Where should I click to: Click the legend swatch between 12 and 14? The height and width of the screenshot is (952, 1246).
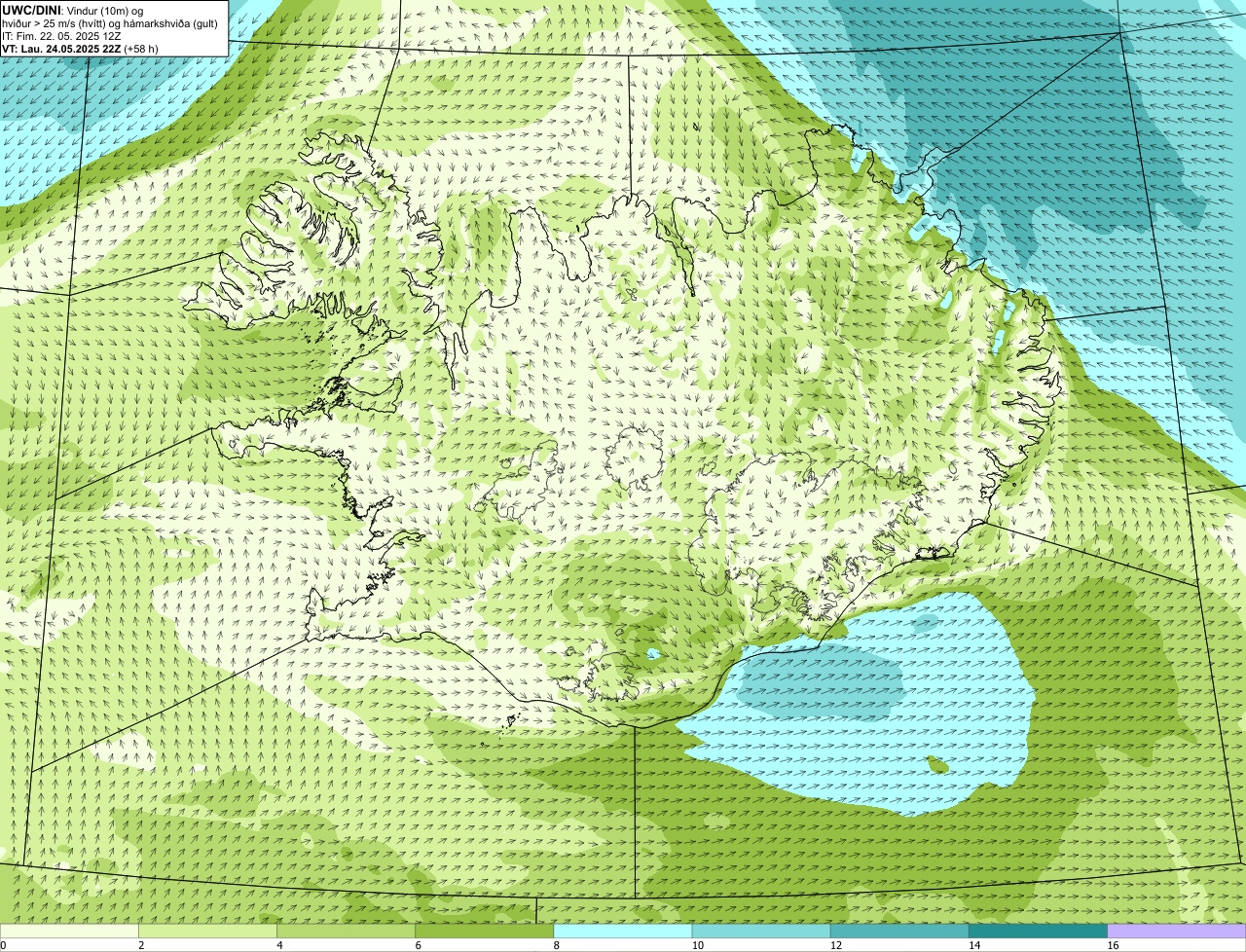tap(899, 932)
